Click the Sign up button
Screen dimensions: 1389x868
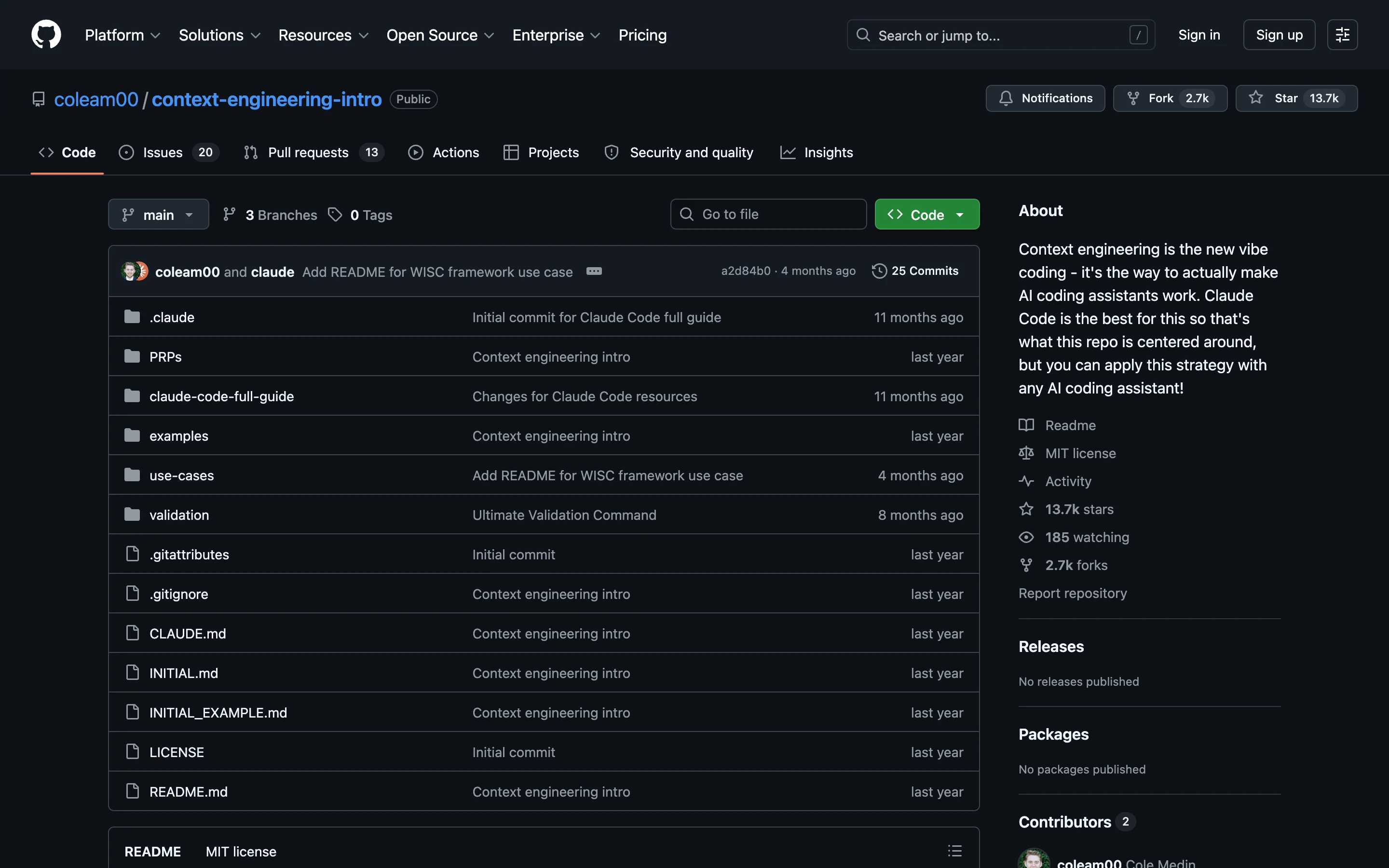[x=1279, y=35]
